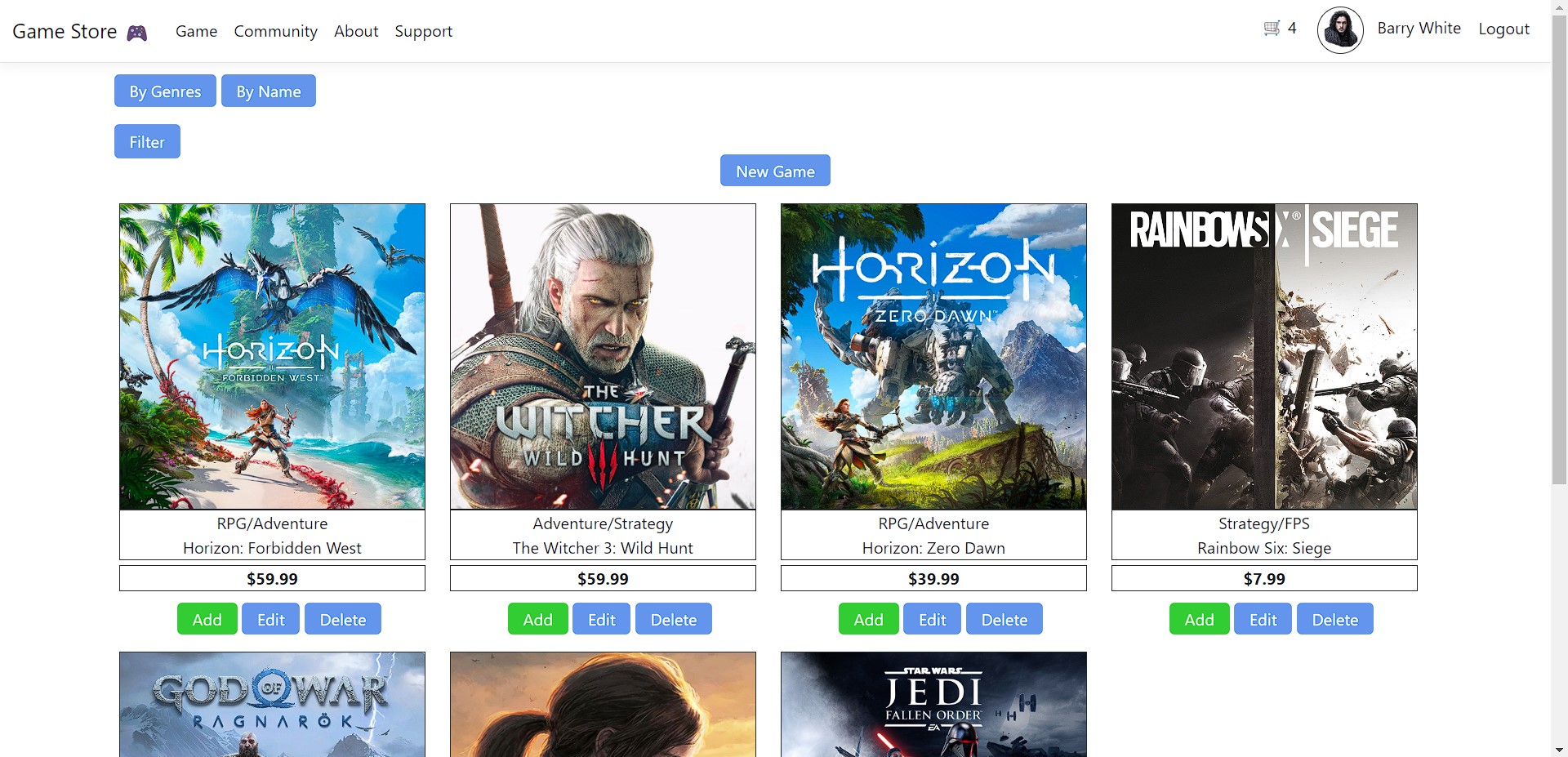
Task: Open Rainbow Six Siege cover image
Action: click(1264, 356)
